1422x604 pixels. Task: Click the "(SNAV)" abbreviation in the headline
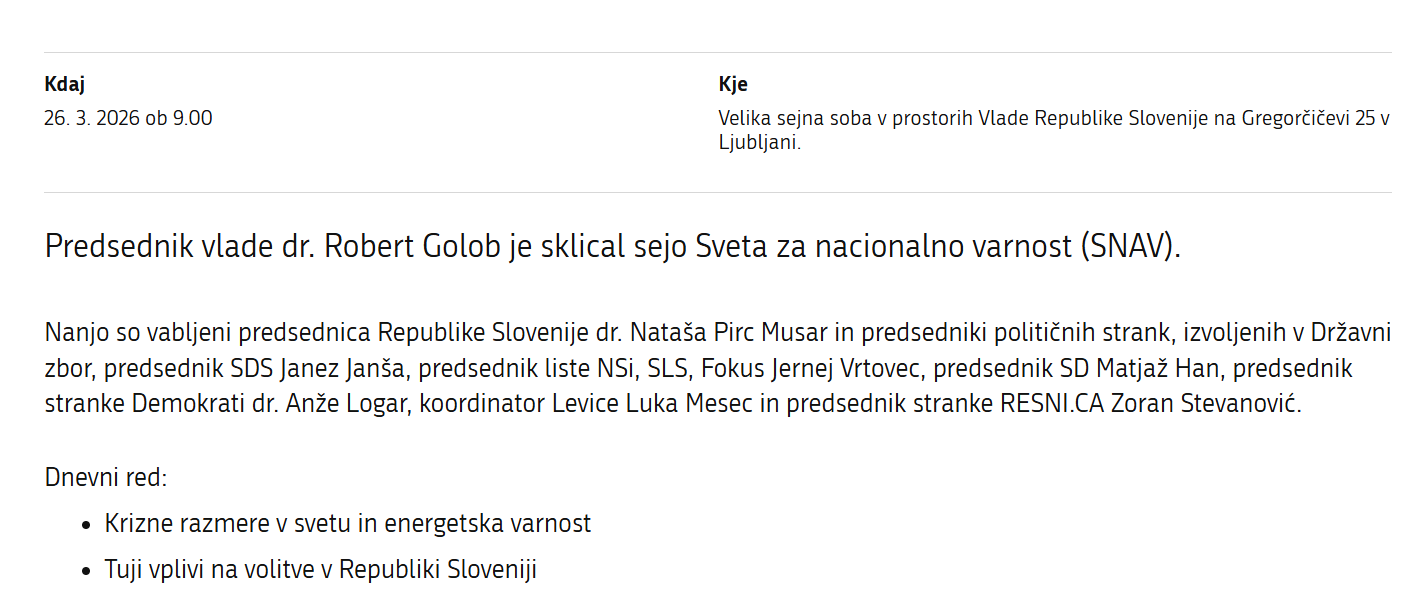[1128, 246]
